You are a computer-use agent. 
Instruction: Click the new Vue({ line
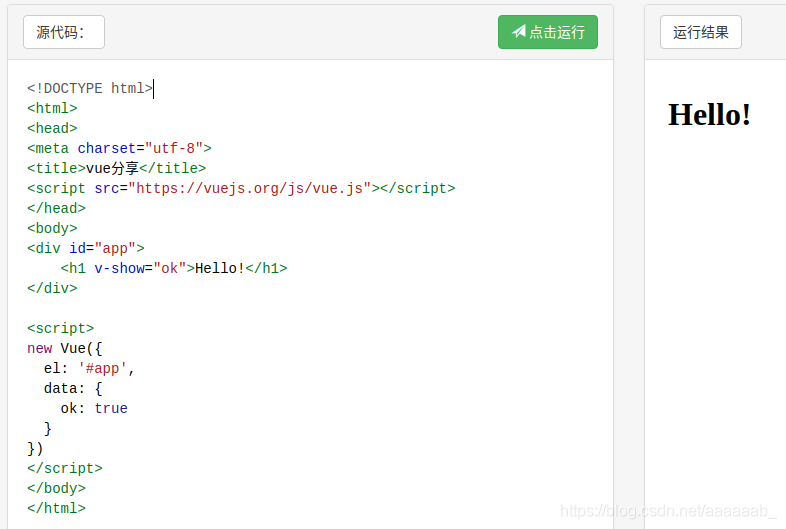click(65, 348)
